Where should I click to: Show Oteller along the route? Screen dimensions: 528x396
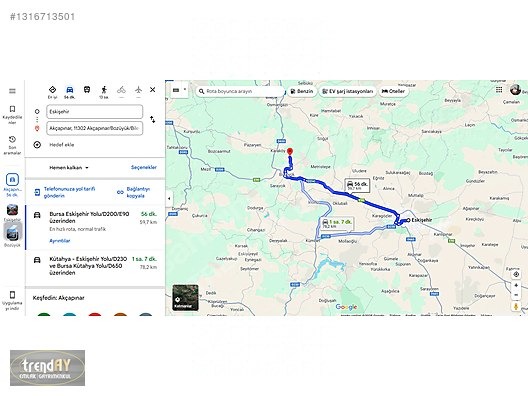point(393,91)
